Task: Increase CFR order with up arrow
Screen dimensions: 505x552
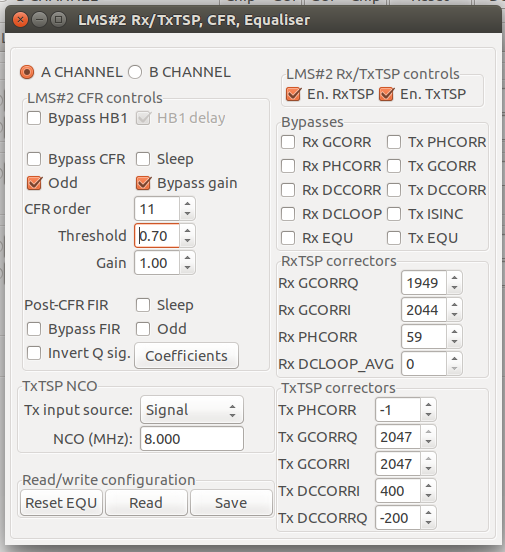Action: tap(187, 203)
